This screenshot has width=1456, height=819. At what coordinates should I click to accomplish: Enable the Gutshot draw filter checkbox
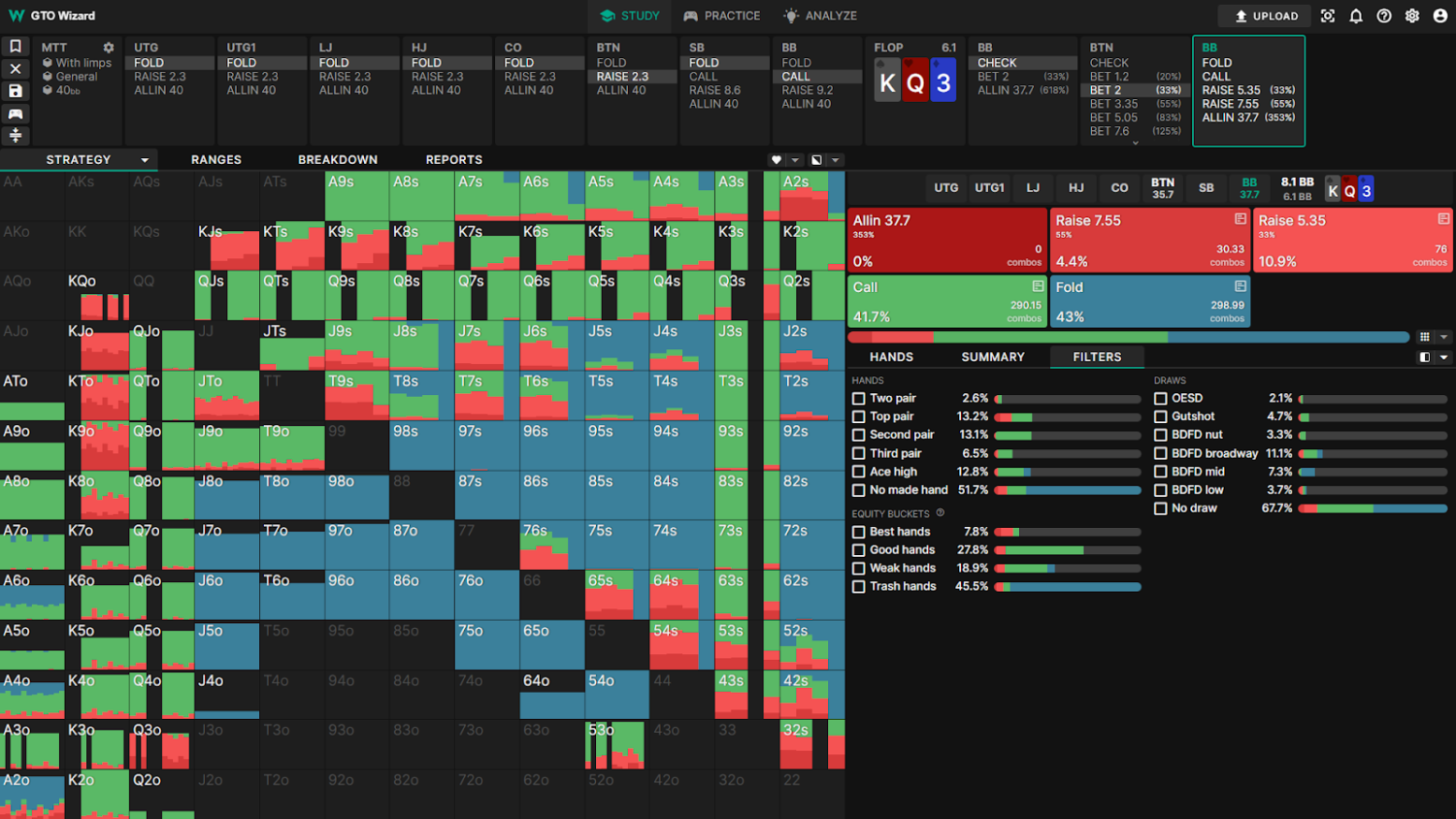click(1160, 416)
